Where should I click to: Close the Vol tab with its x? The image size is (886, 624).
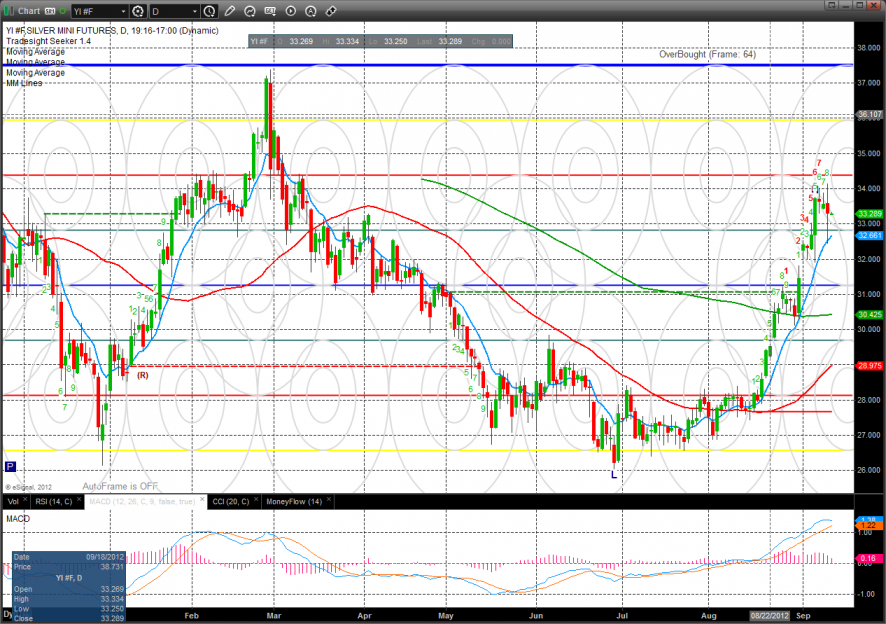tap(25, 500)
